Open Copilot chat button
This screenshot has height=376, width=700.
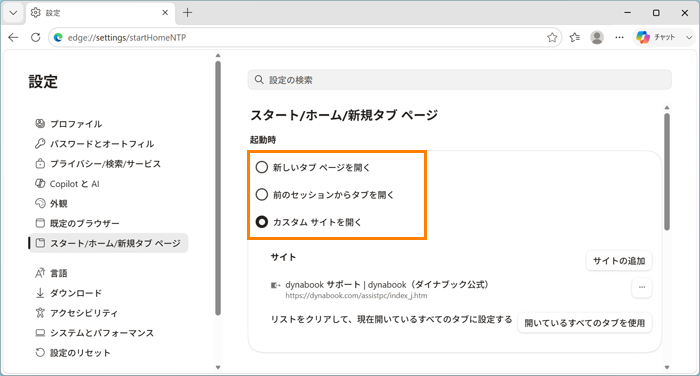pyautogui.click(x=656, y=38)
